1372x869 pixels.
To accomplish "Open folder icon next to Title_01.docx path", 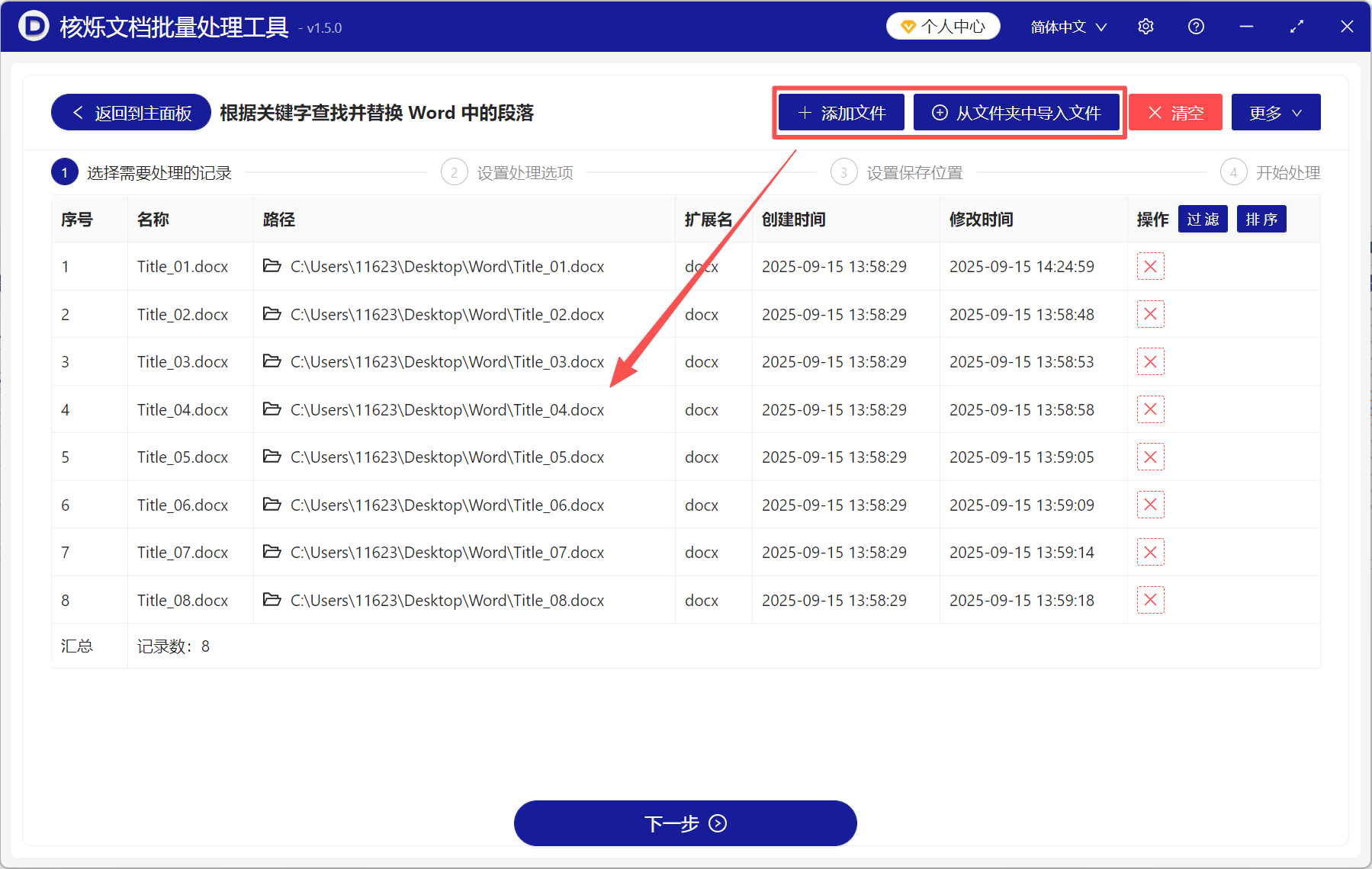I will click(x=272, y=266).
